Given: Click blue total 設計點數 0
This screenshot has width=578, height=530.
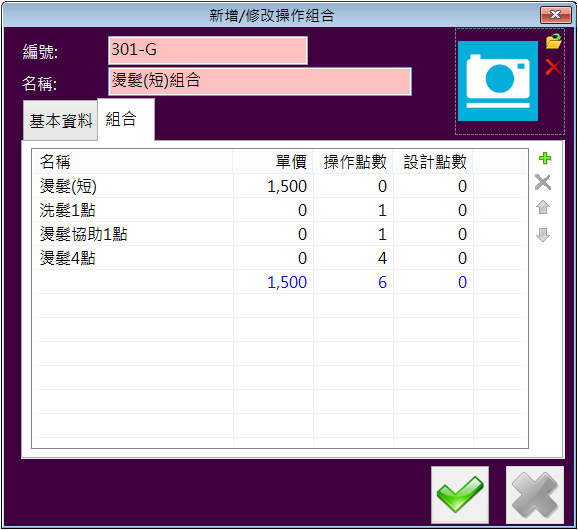Looking at the screenshot, I should [462, 282].
